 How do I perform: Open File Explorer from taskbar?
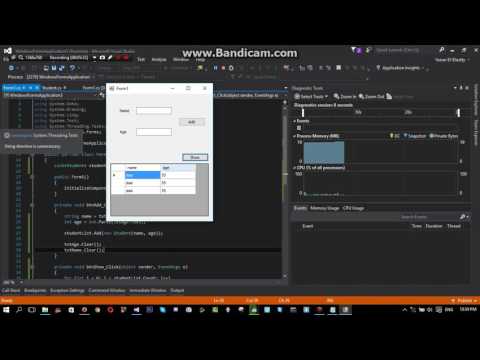click(x=45, y=310)
